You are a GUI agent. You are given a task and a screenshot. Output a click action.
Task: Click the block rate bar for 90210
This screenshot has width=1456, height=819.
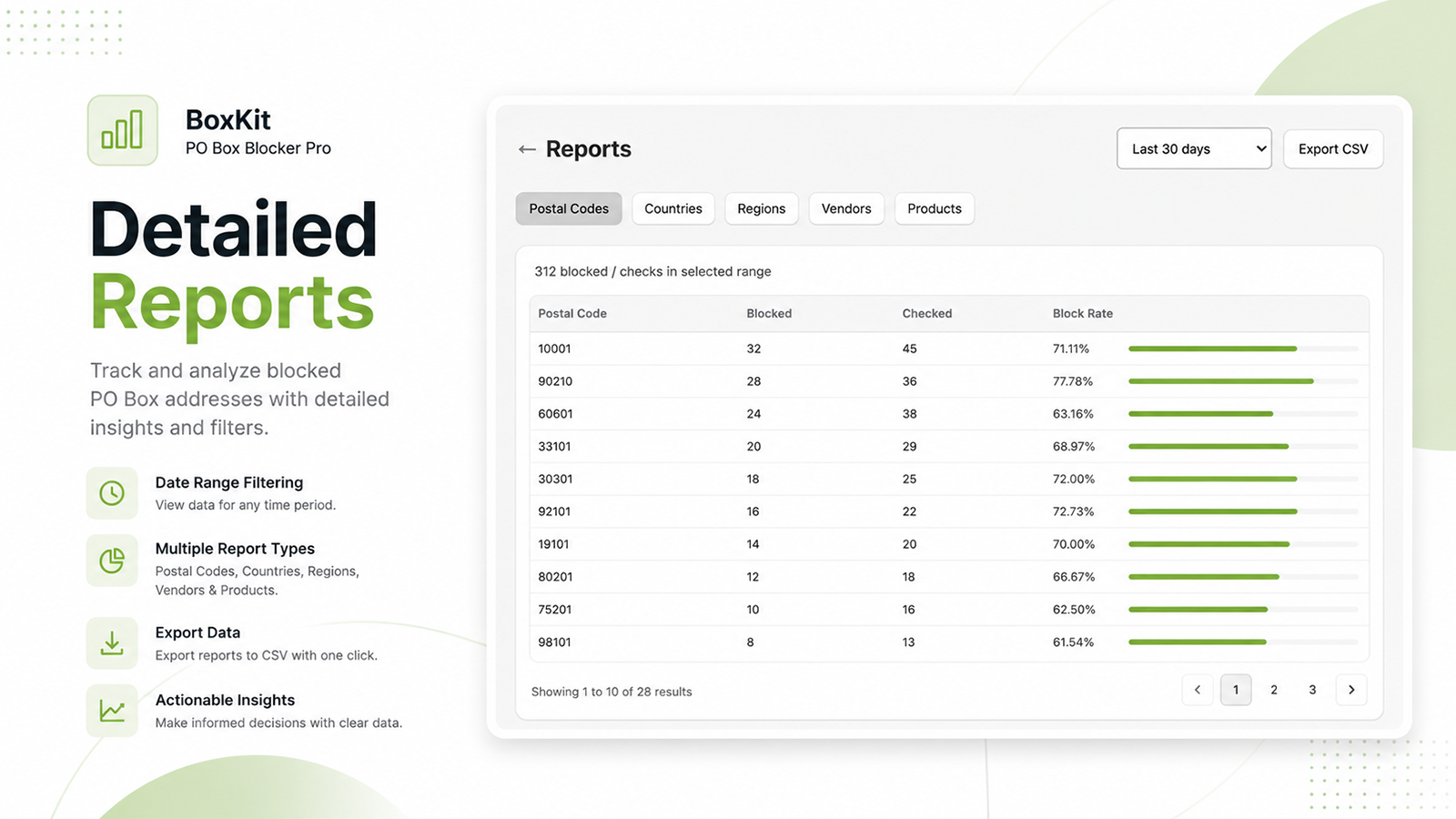[x=1243, y=381]
